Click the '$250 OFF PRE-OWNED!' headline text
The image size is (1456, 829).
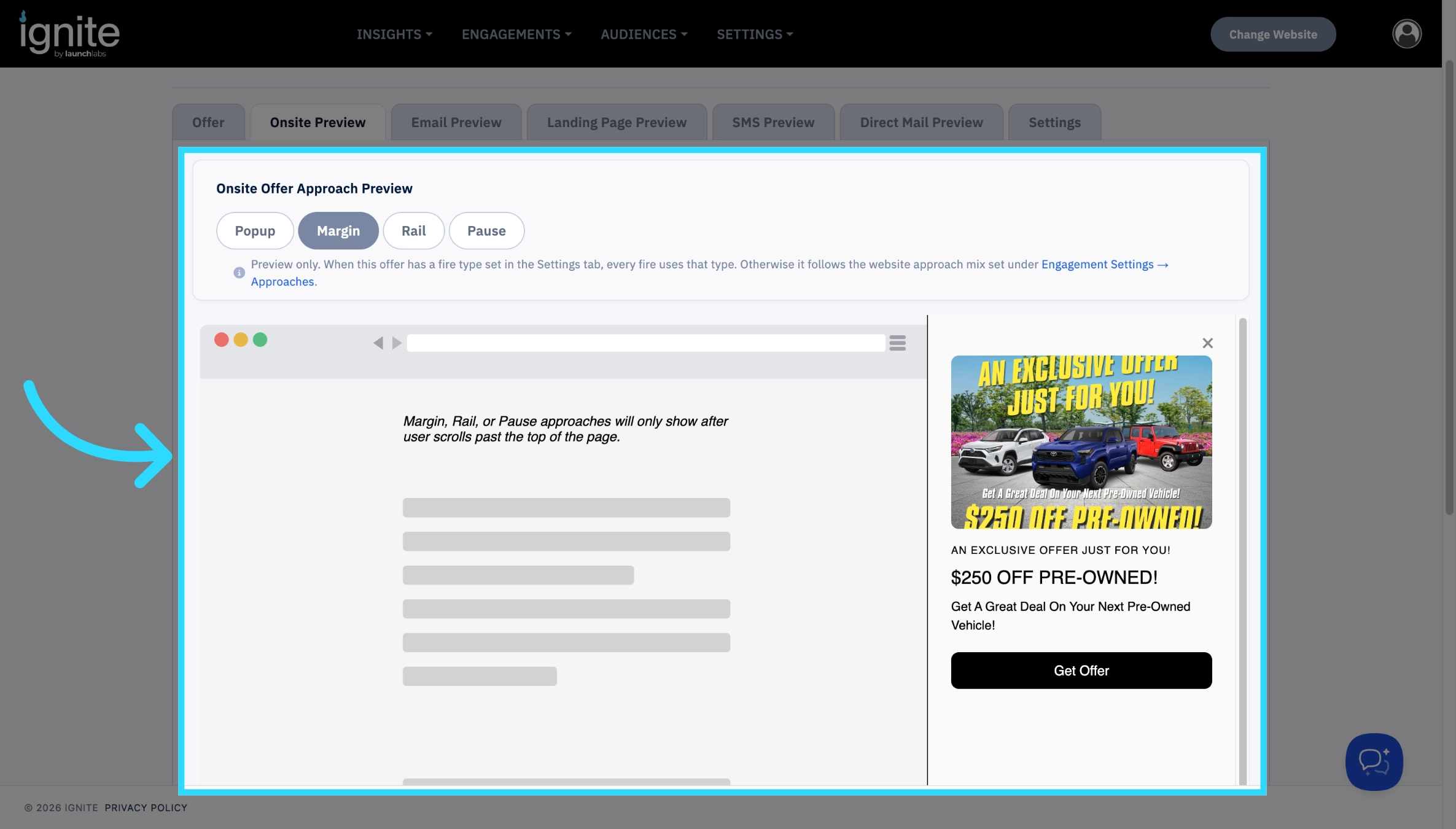click(1054, 577)
